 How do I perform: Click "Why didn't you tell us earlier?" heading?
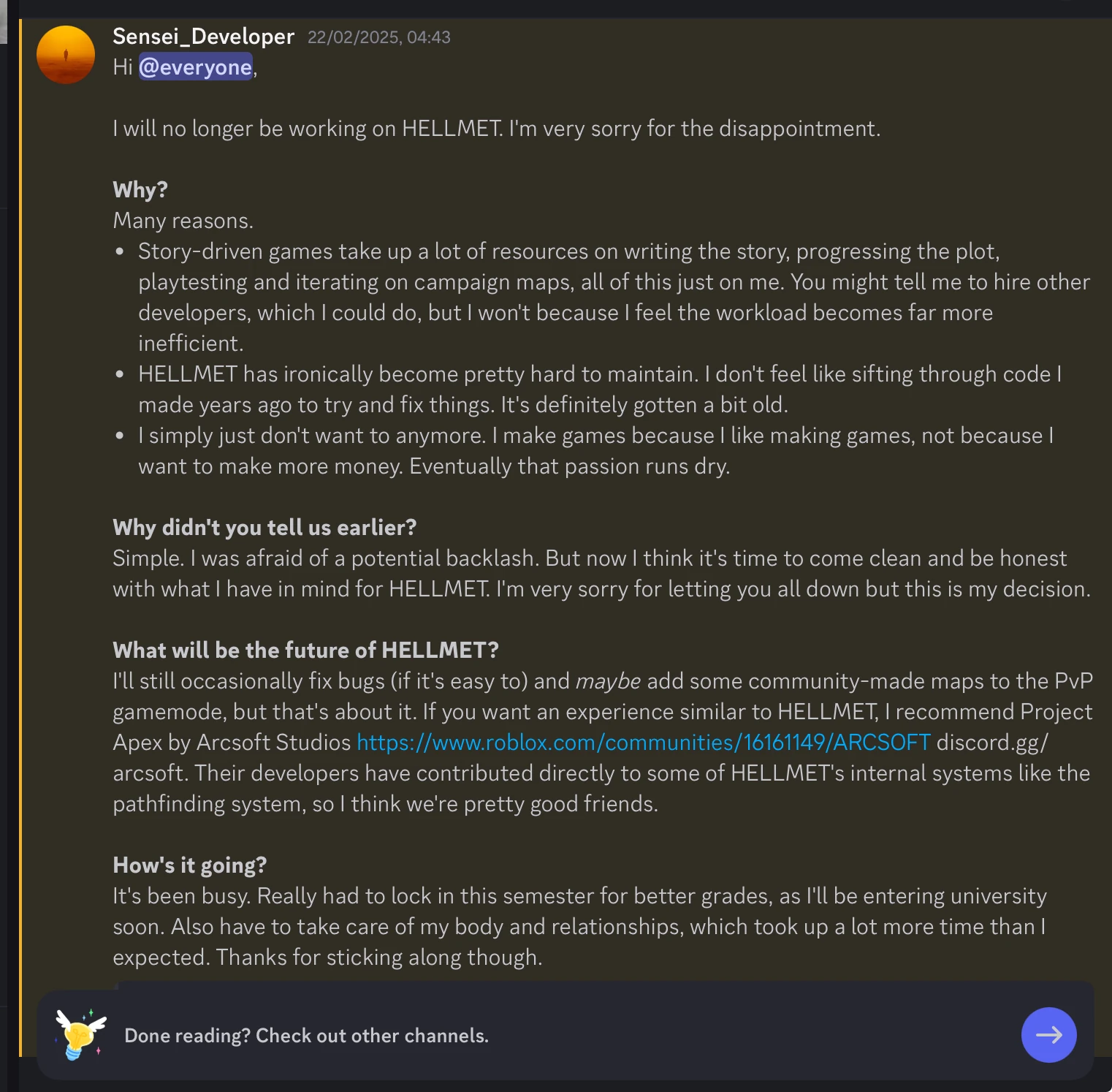264,528
